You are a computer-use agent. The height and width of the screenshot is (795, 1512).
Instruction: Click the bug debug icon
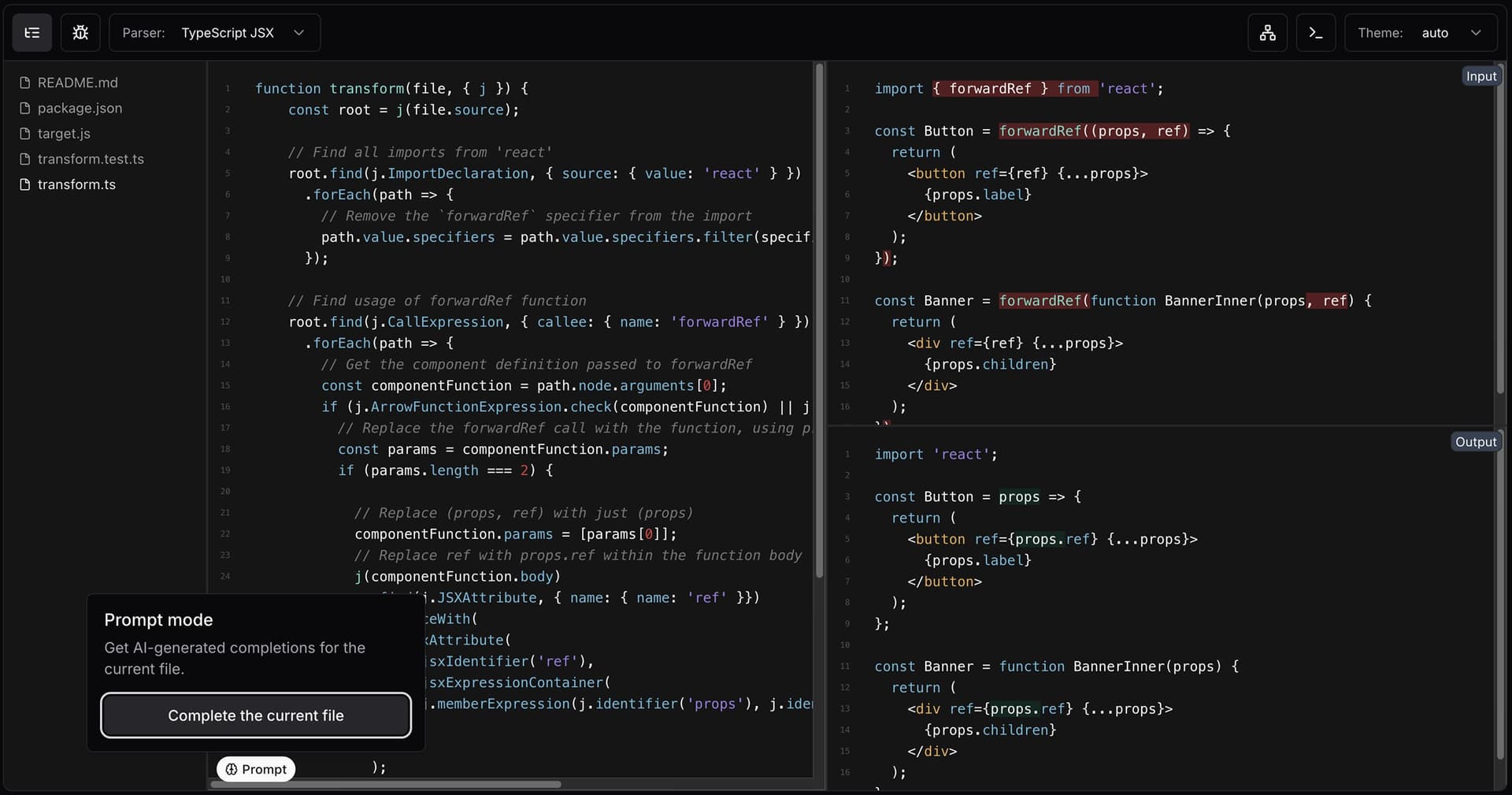pyautogui.click(x=80, y=33)
